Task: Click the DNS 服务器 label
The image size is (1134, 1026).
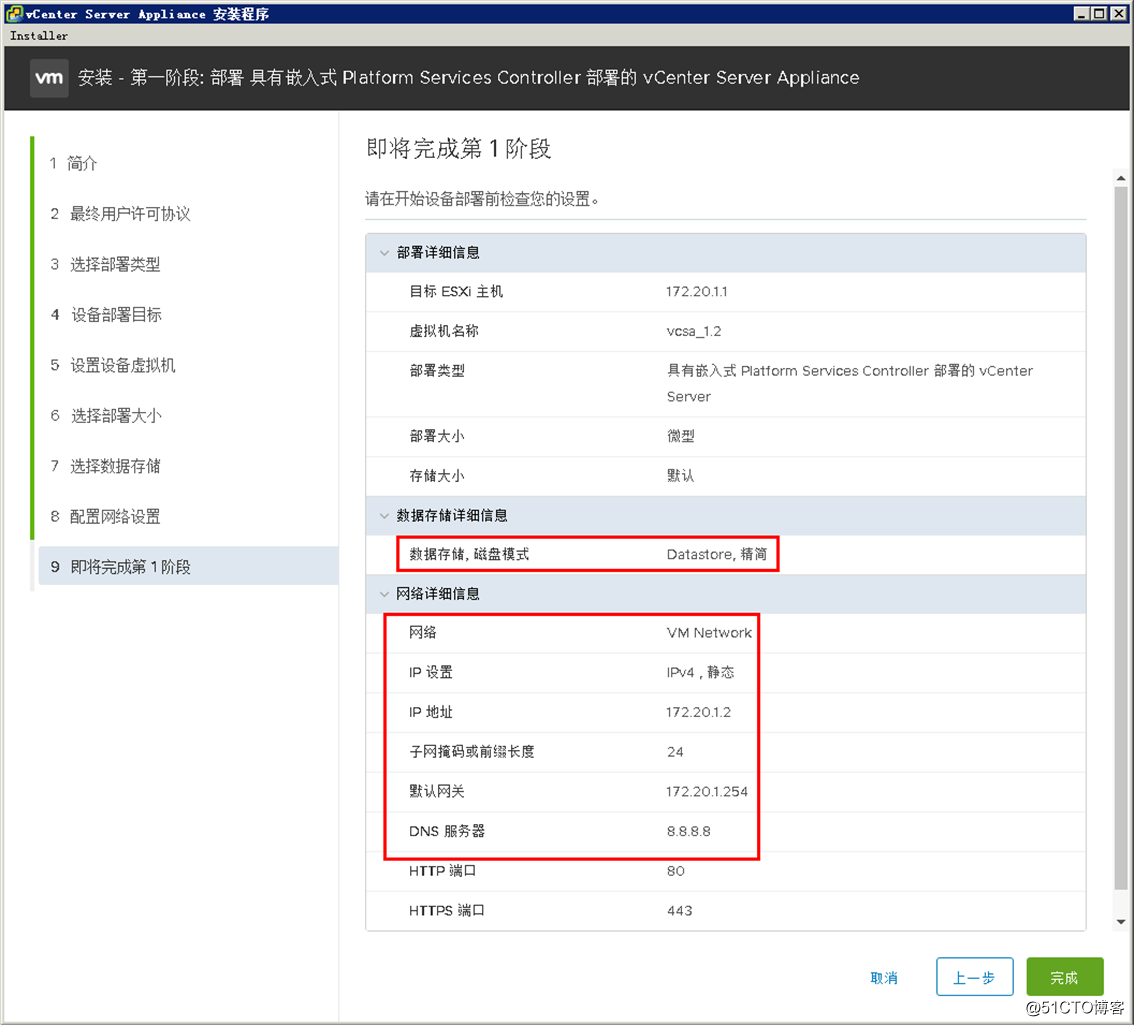Action: point(446,832)
